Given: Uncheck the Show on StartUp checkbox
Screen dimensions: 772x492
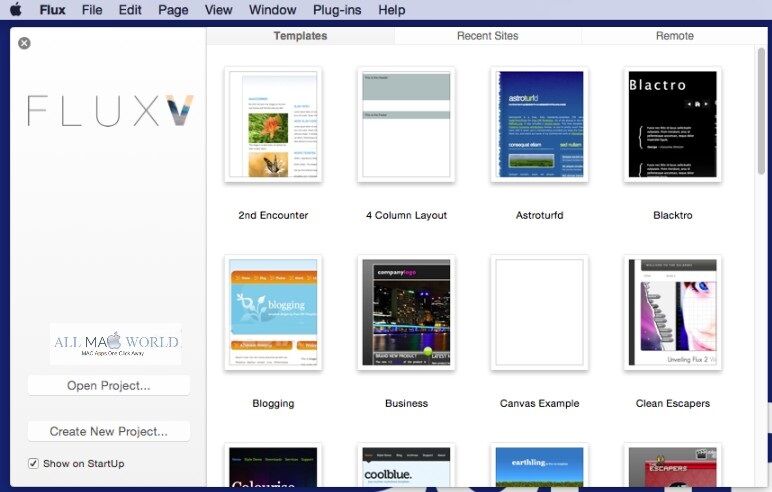Looking at the screenshot, I should [33, 463].
